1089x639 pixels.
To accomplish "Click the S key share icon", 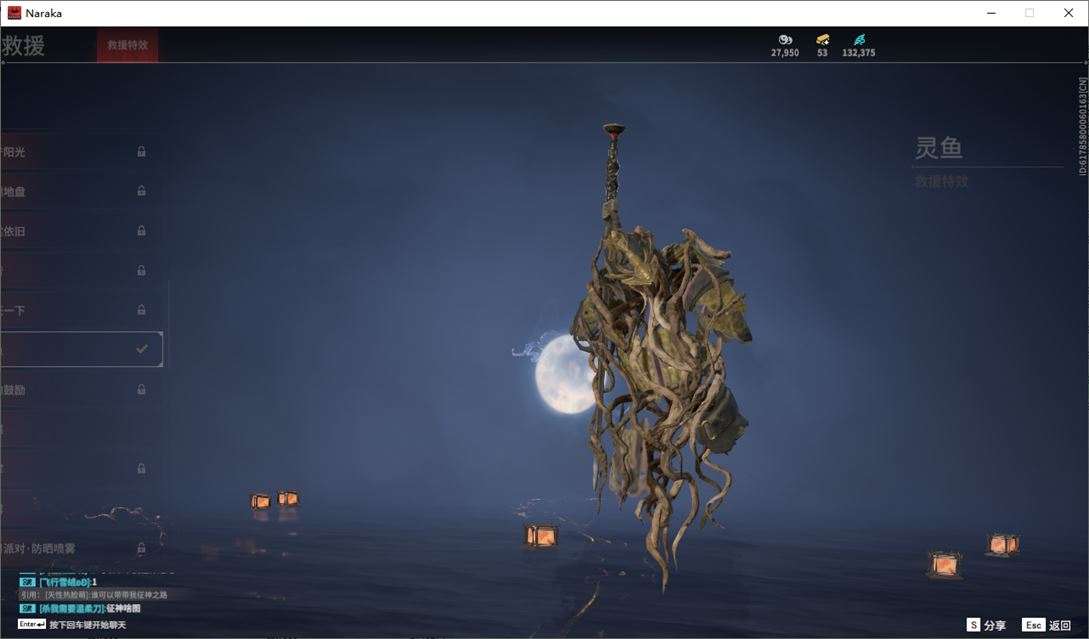I will (x=973, y=625).
